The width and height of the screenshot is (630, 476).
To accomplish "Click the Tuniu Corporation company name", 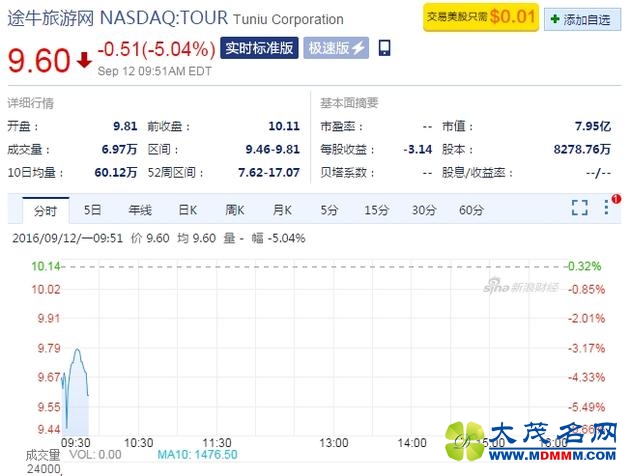I will tap(288, 19).
